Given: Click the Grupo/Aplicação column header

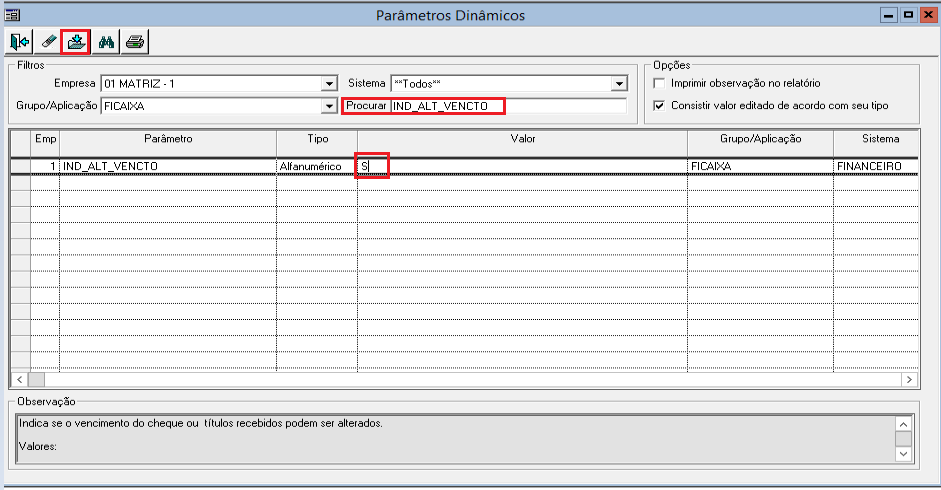Looking at the screenshot, I should [x=760, y=139].
